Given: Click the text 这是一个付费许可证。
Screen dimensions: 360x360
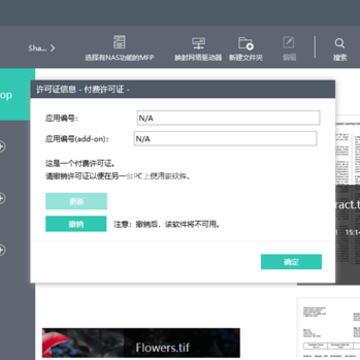Looking at the screenshot, I should click(80, 164).
